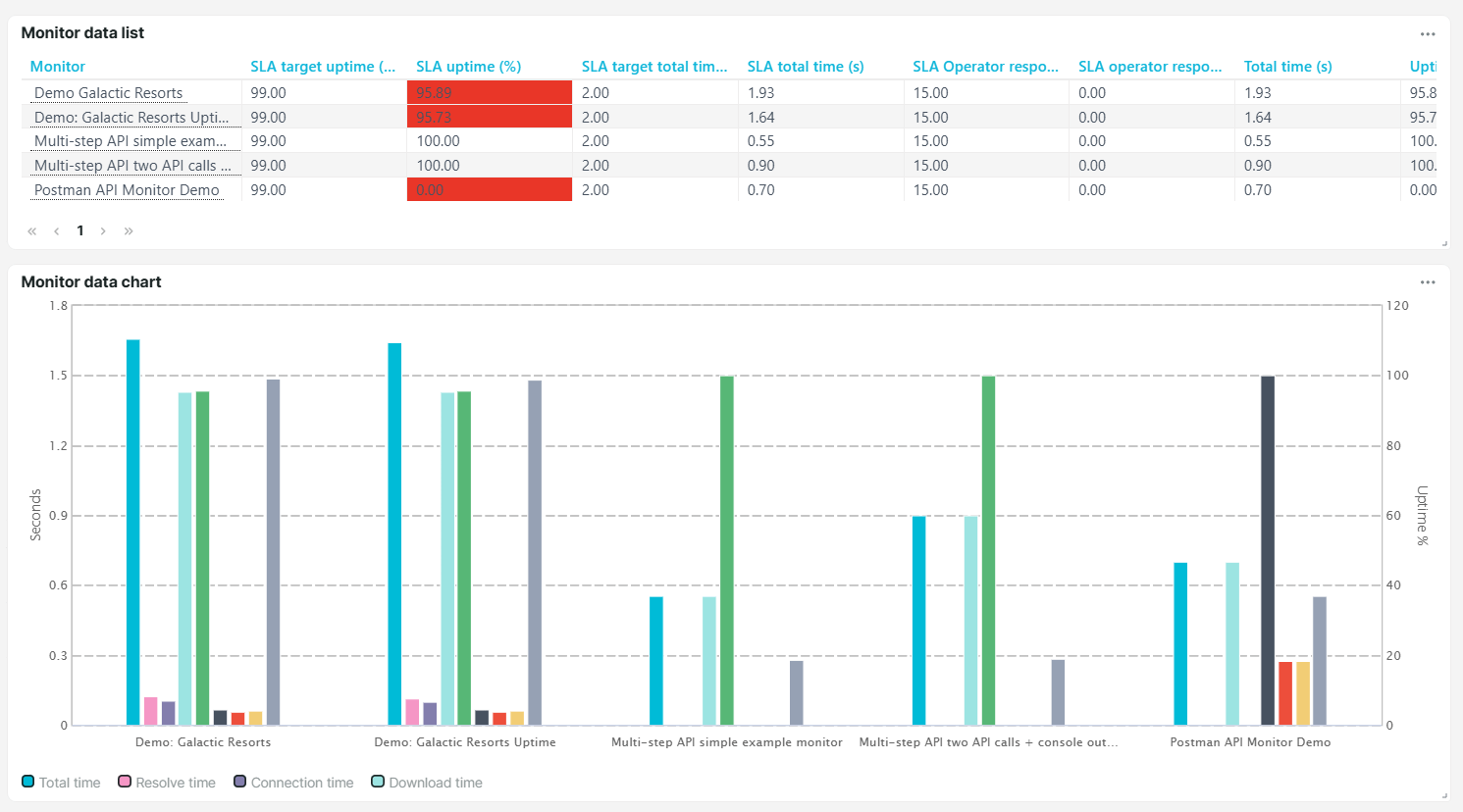Go to the previous table page

[57, 231]
